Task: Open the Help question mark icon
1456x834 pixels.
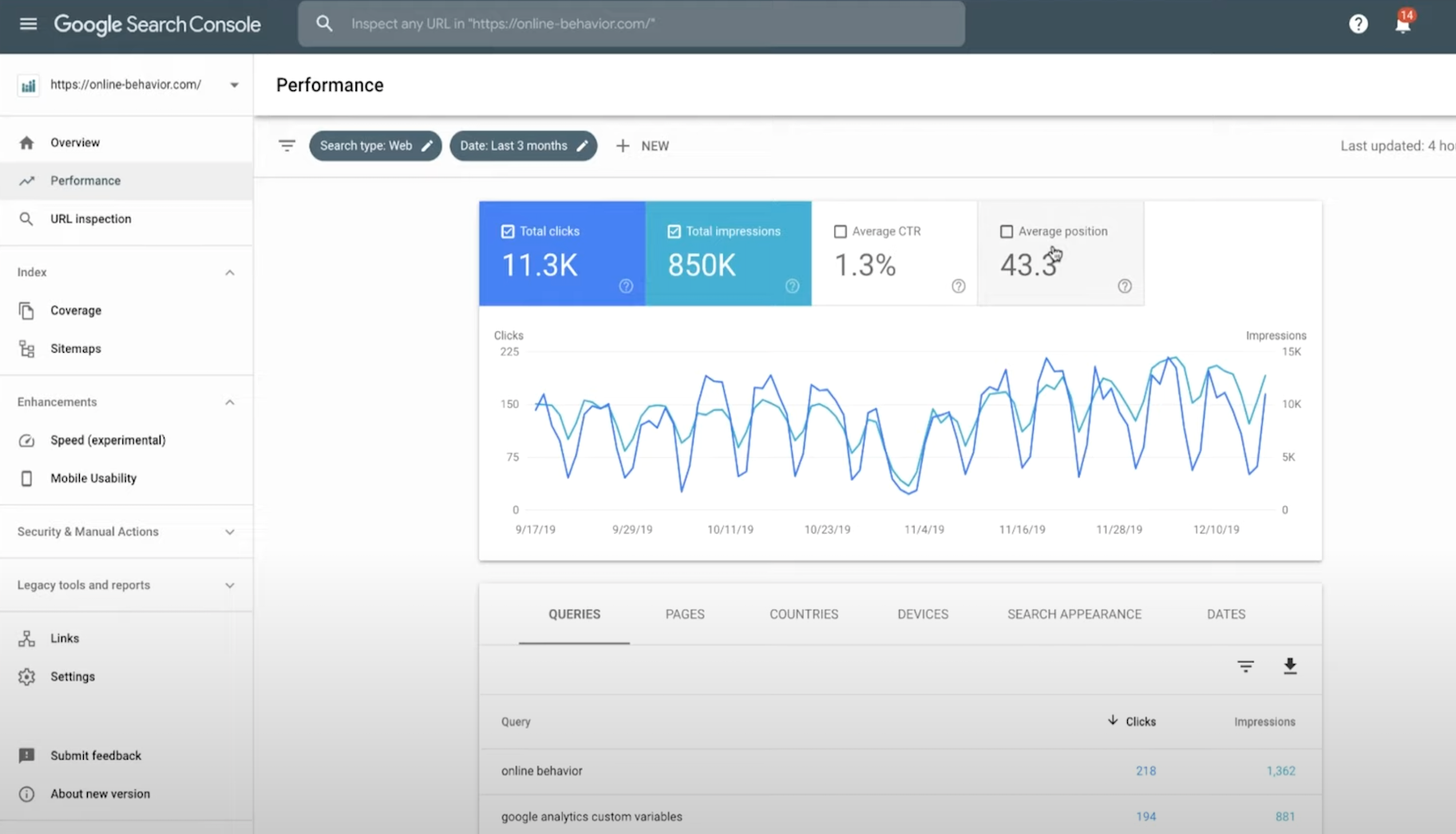Action: [x=1358, y=24]
